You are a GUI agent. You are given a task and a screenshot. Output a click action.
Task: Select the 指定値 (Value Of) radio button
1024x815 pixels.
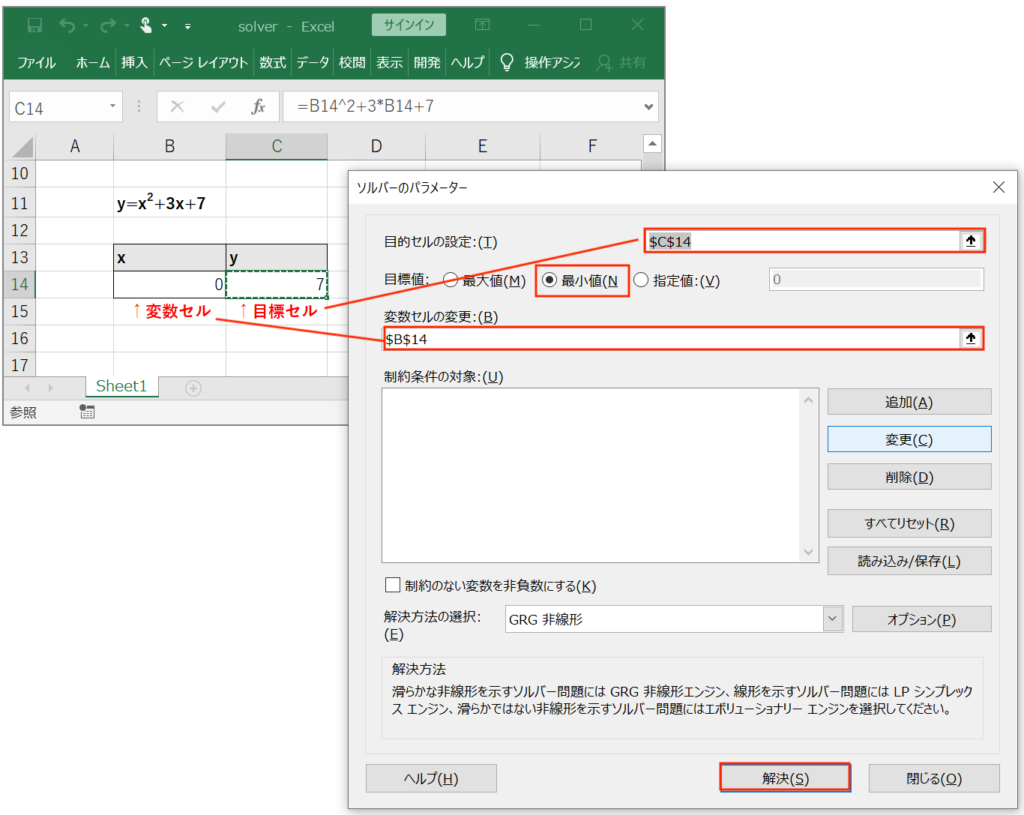tap(642, 281)
